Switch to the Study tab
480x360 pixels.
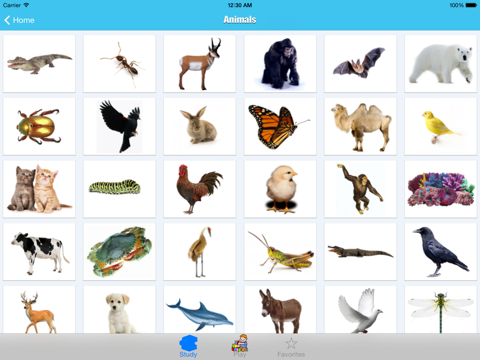point(188,347)
